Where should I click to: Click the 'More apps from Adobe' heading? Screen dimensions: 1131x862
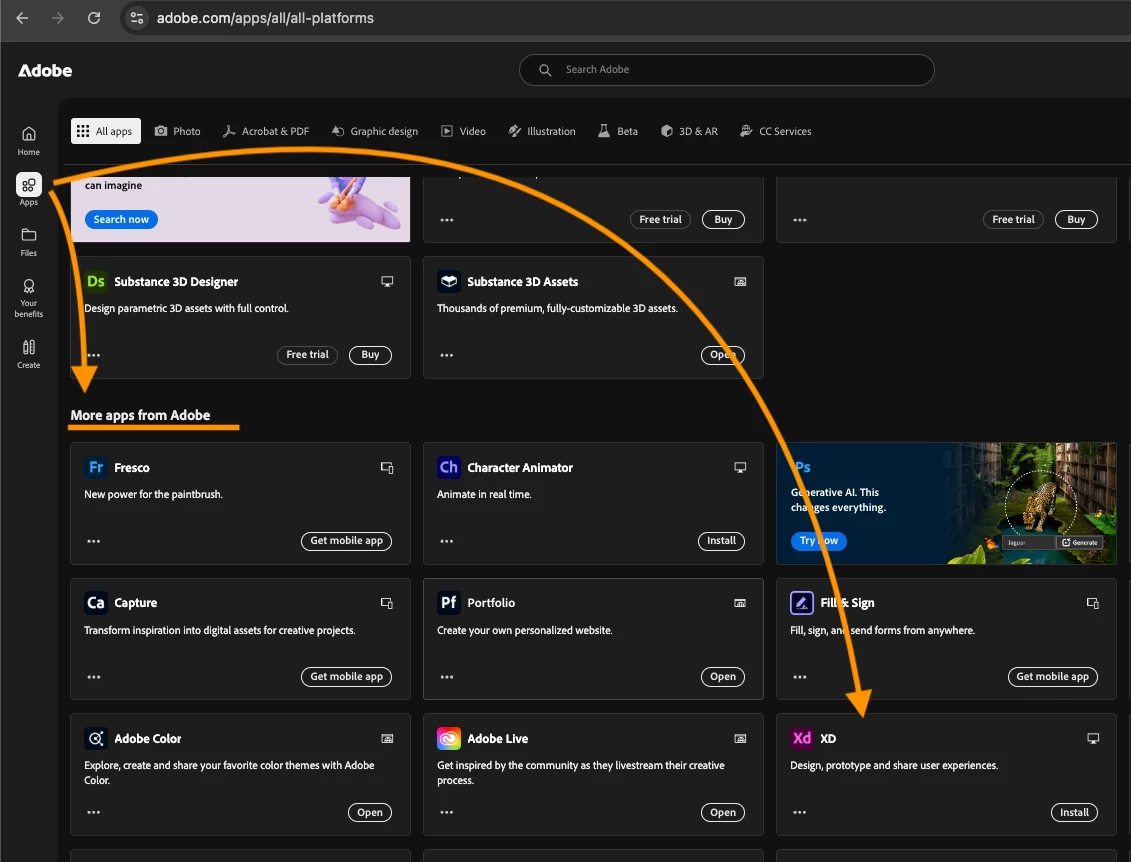(141, 415)
